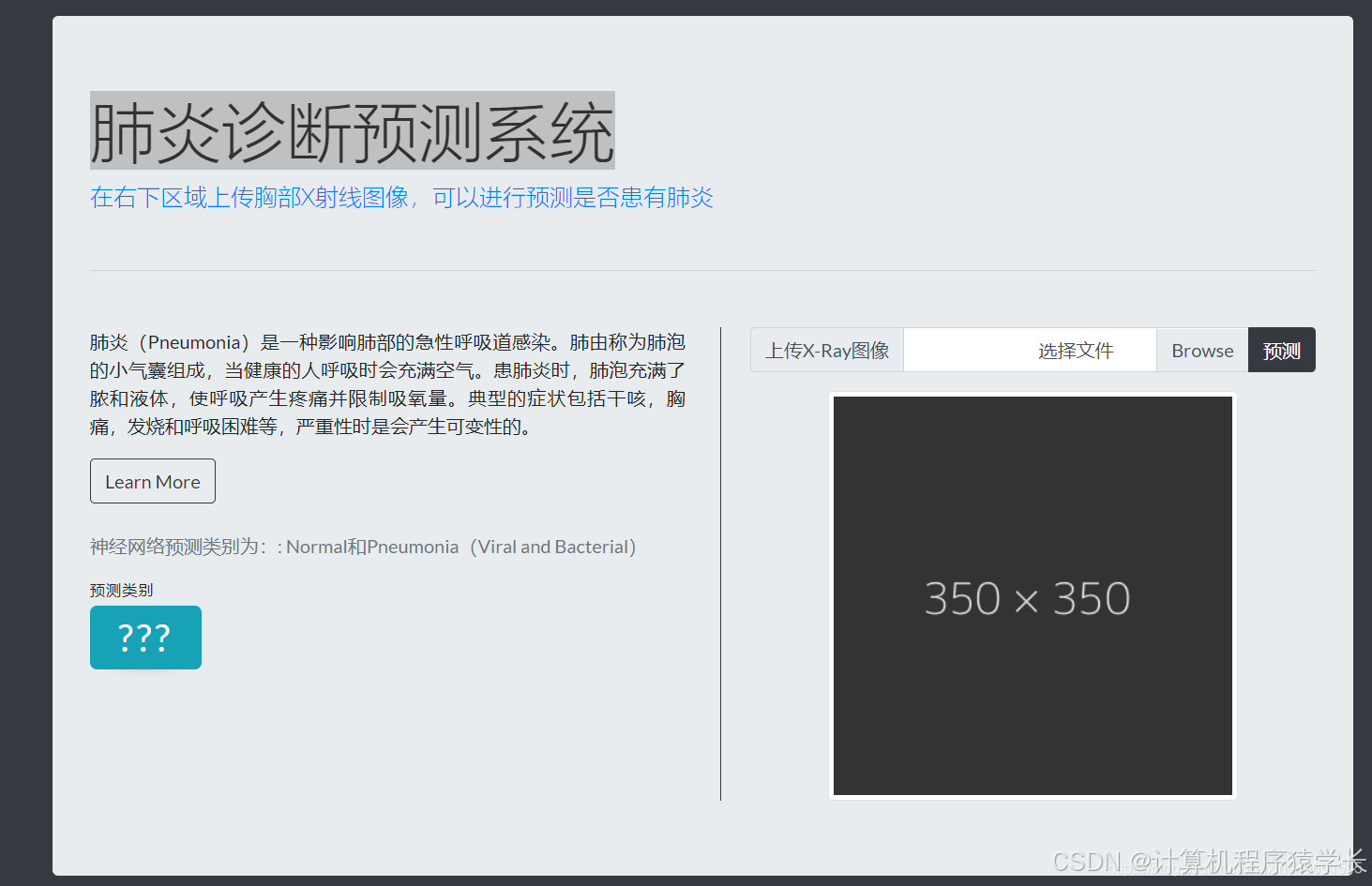Click the 上传X-Ray图像 upload label
Image resolution: width=1372 pixels, height=886 pixels.
826,350
